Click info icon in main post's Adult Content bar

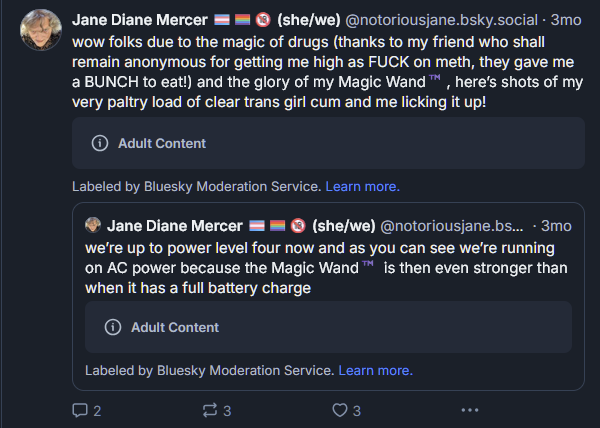click(x=99, y=143)
